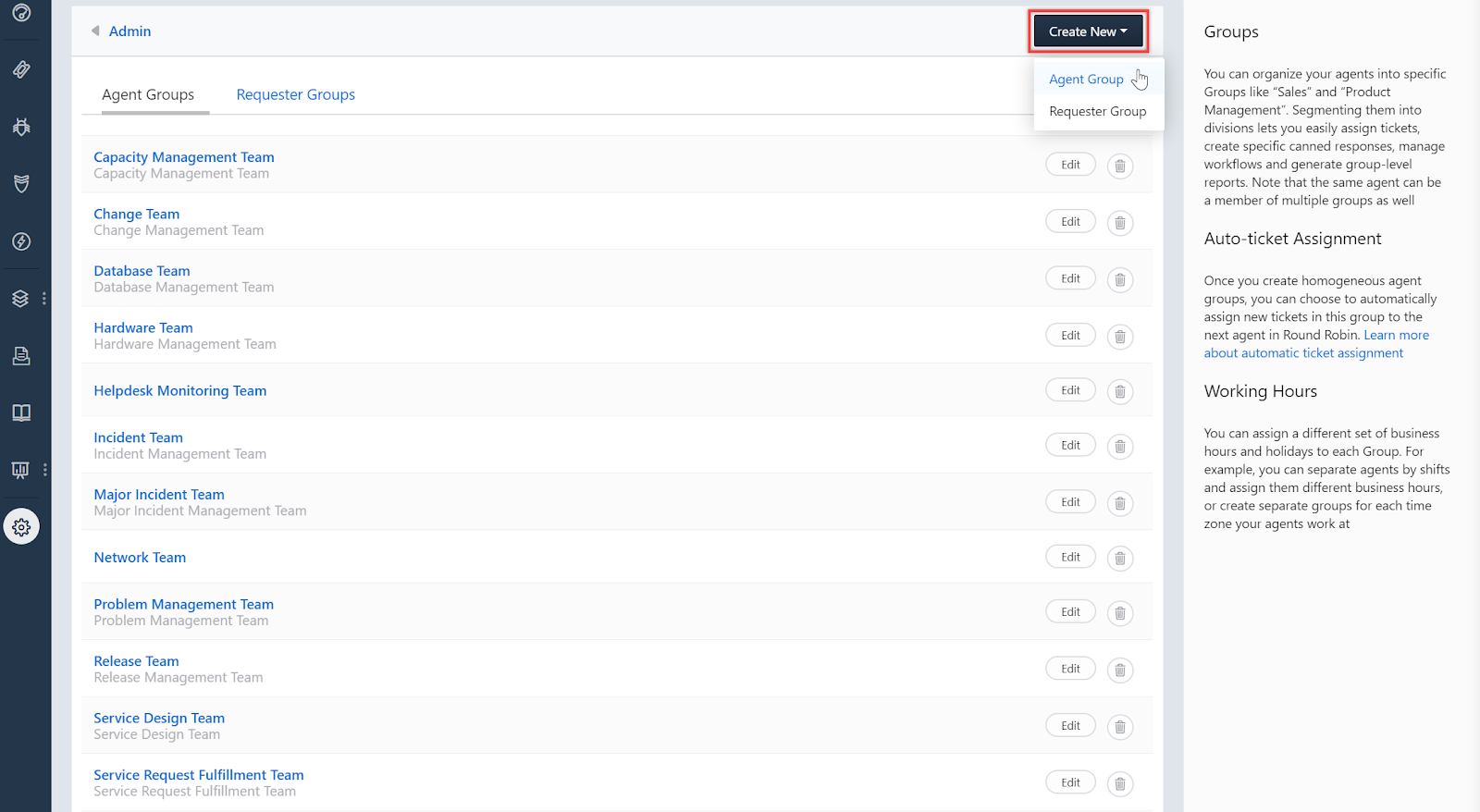Expand the assets sidebar more options dots
The image size is (1480, 812).
coord(44,299)
